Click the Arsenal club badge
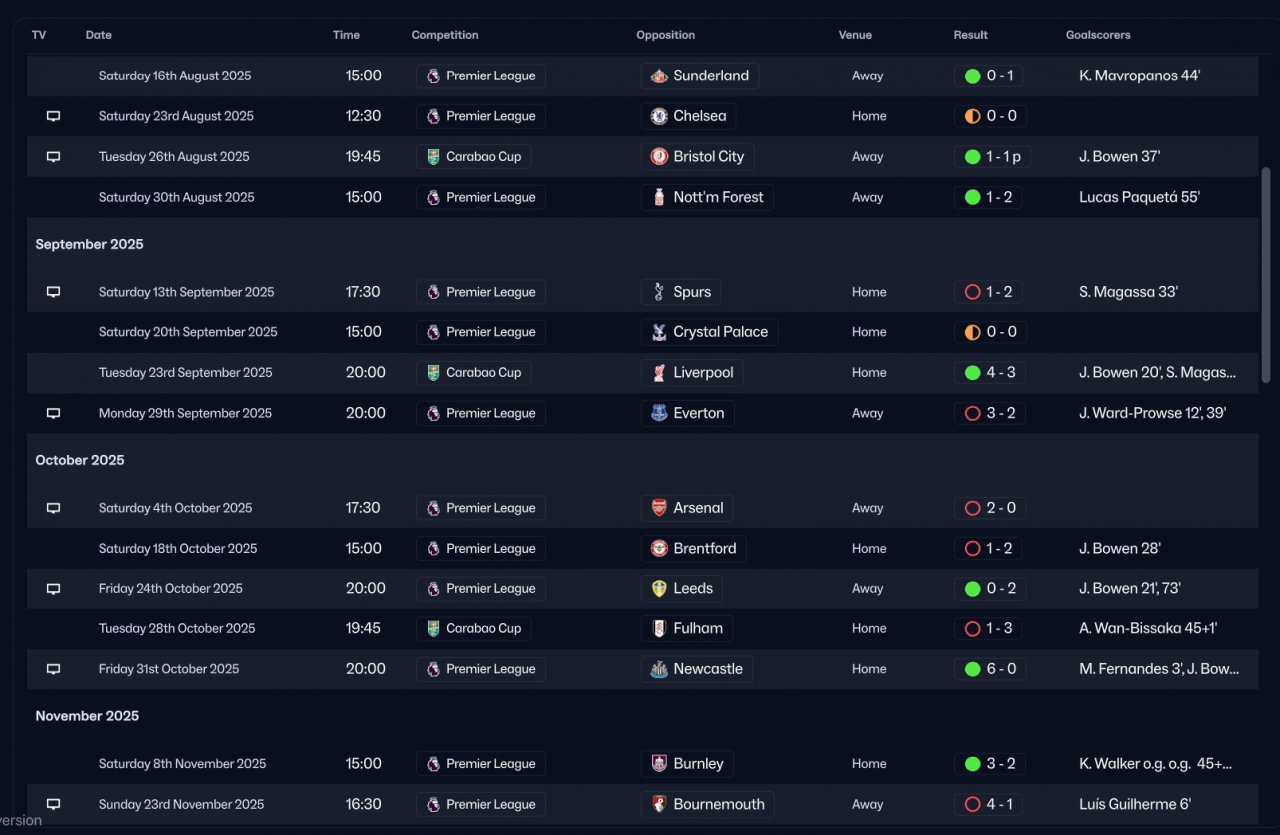1280x835 pixels. 659,508
